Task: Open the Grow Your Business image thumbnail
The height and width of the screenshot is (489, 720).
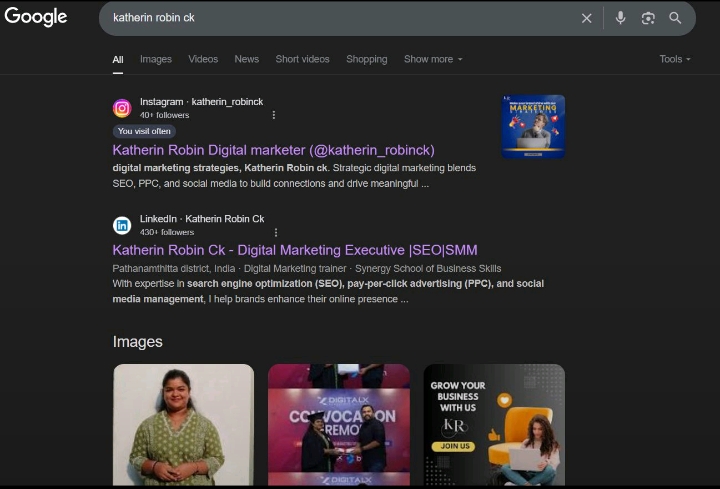Action: [494, 425]
